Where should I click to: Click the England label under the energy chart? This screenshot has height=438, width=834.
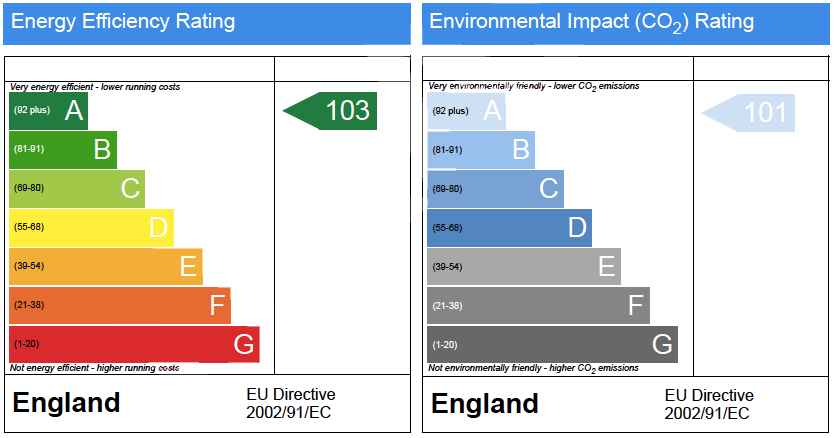click(x=66, y=402)
